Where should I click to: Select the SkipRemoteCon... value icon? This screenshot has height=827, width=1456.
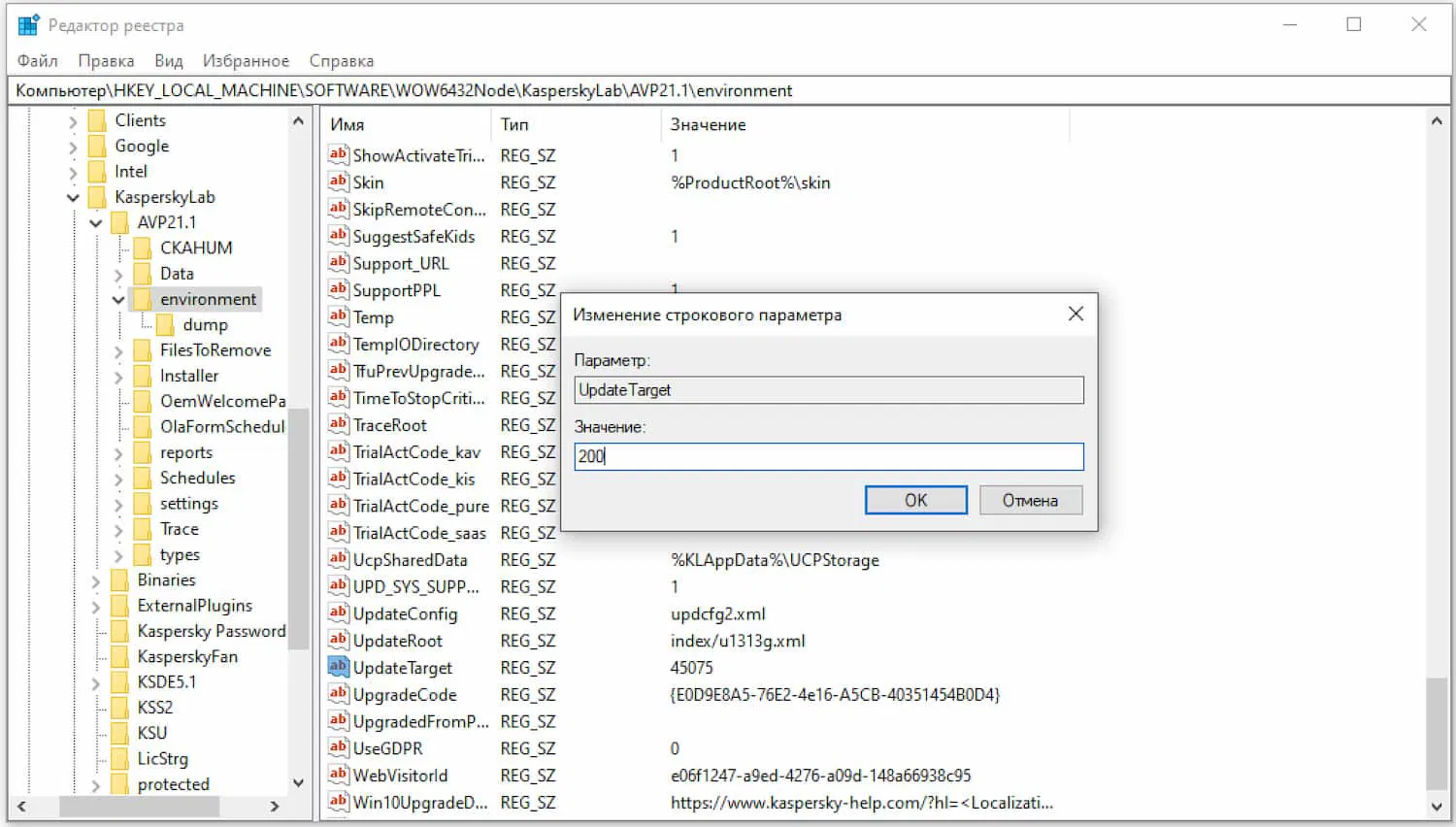pyautogui.click(x=338, y=209)
